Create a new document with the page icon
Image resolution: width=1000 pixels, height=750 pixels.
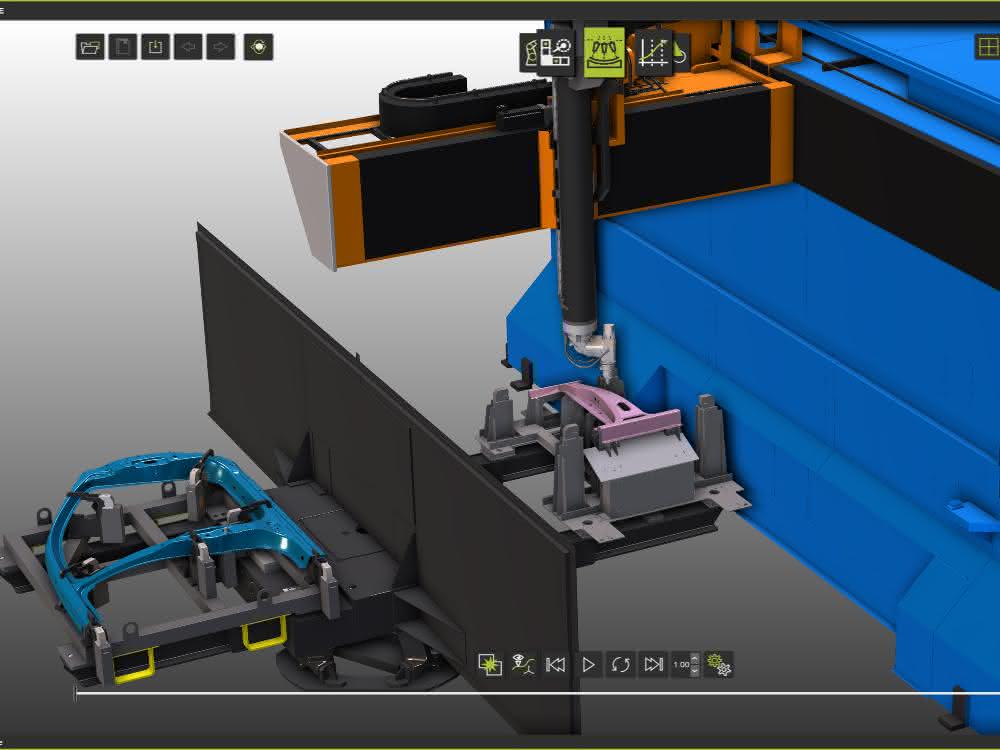coord(122,47)
